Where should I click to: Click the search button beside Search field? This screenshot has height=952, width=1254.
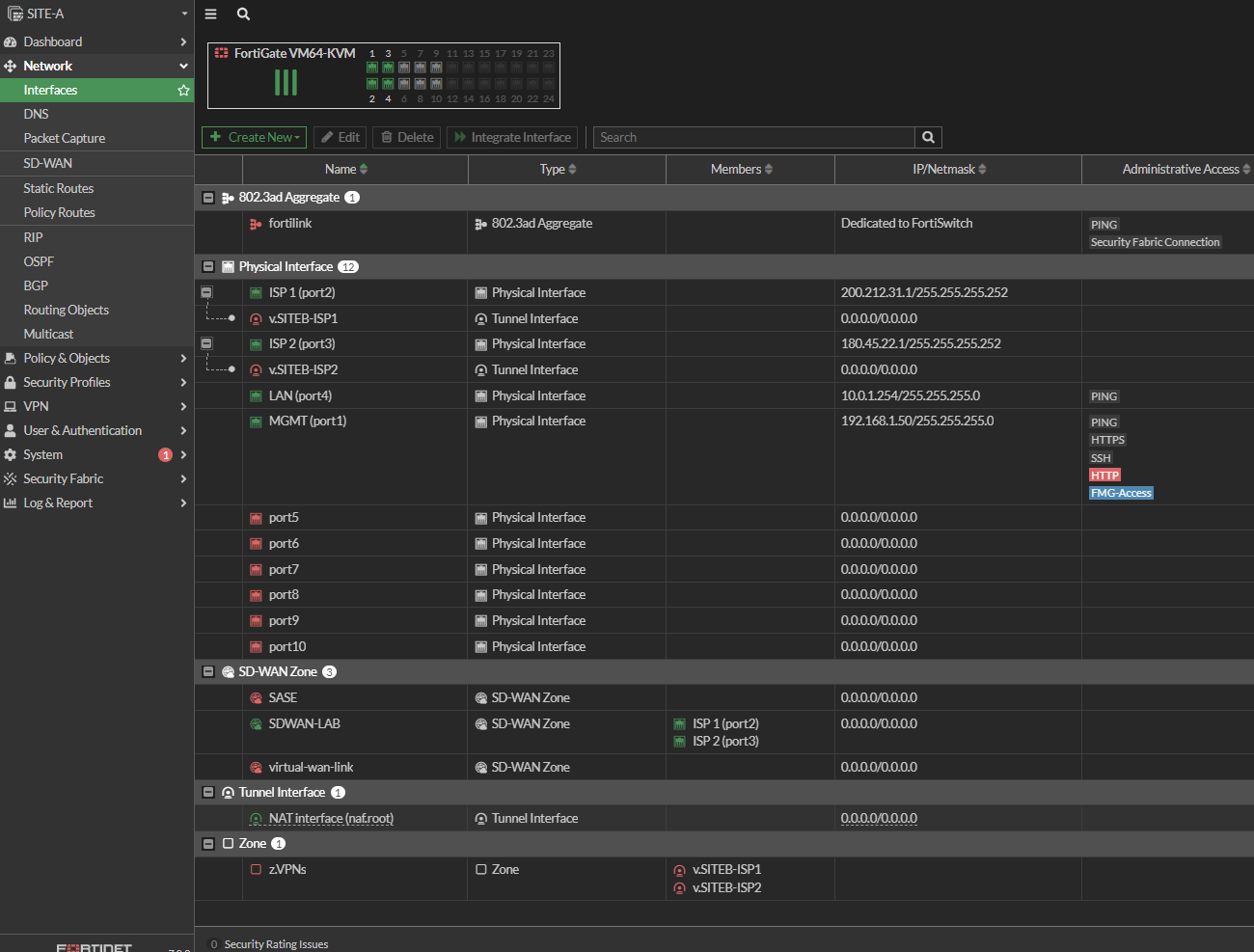coord(928,138)
